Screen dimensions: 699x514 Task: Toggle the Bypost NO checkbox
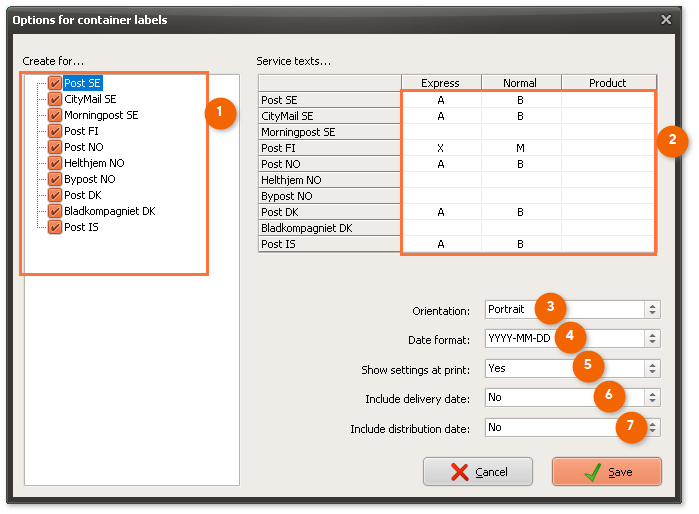click(55, 179)
